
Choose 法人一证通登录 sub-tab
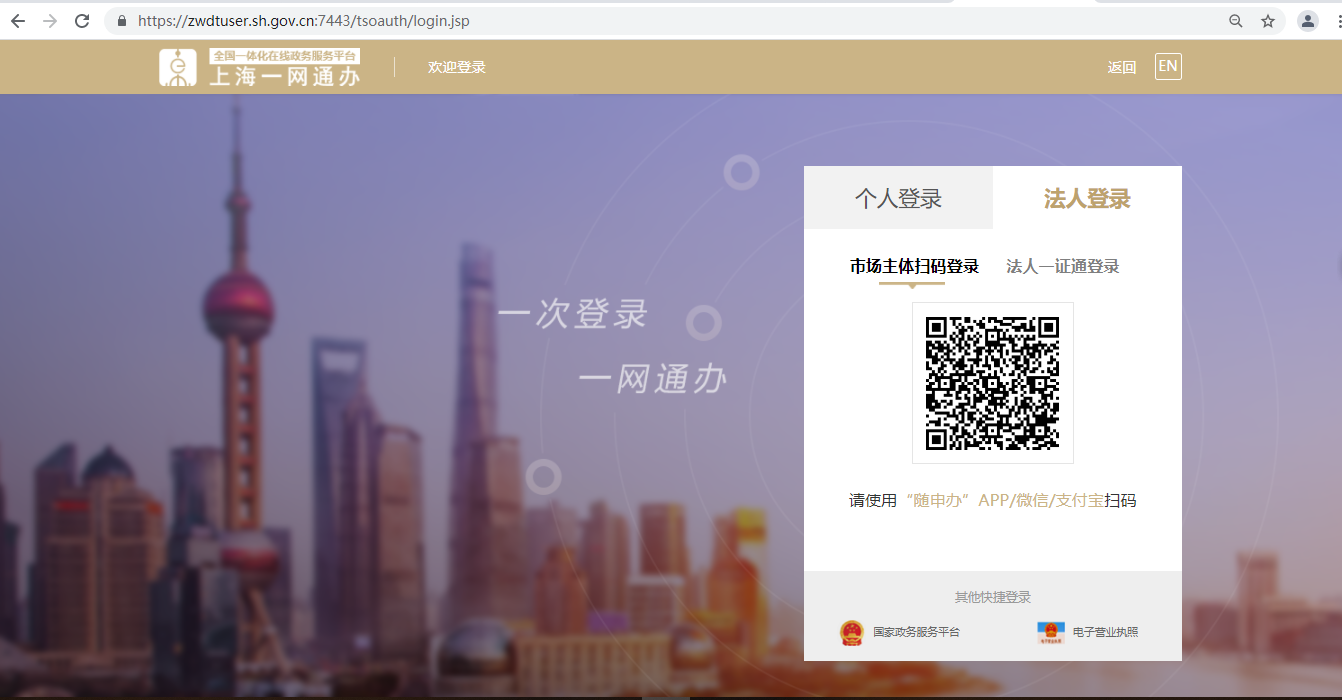tap(1062, 266)
